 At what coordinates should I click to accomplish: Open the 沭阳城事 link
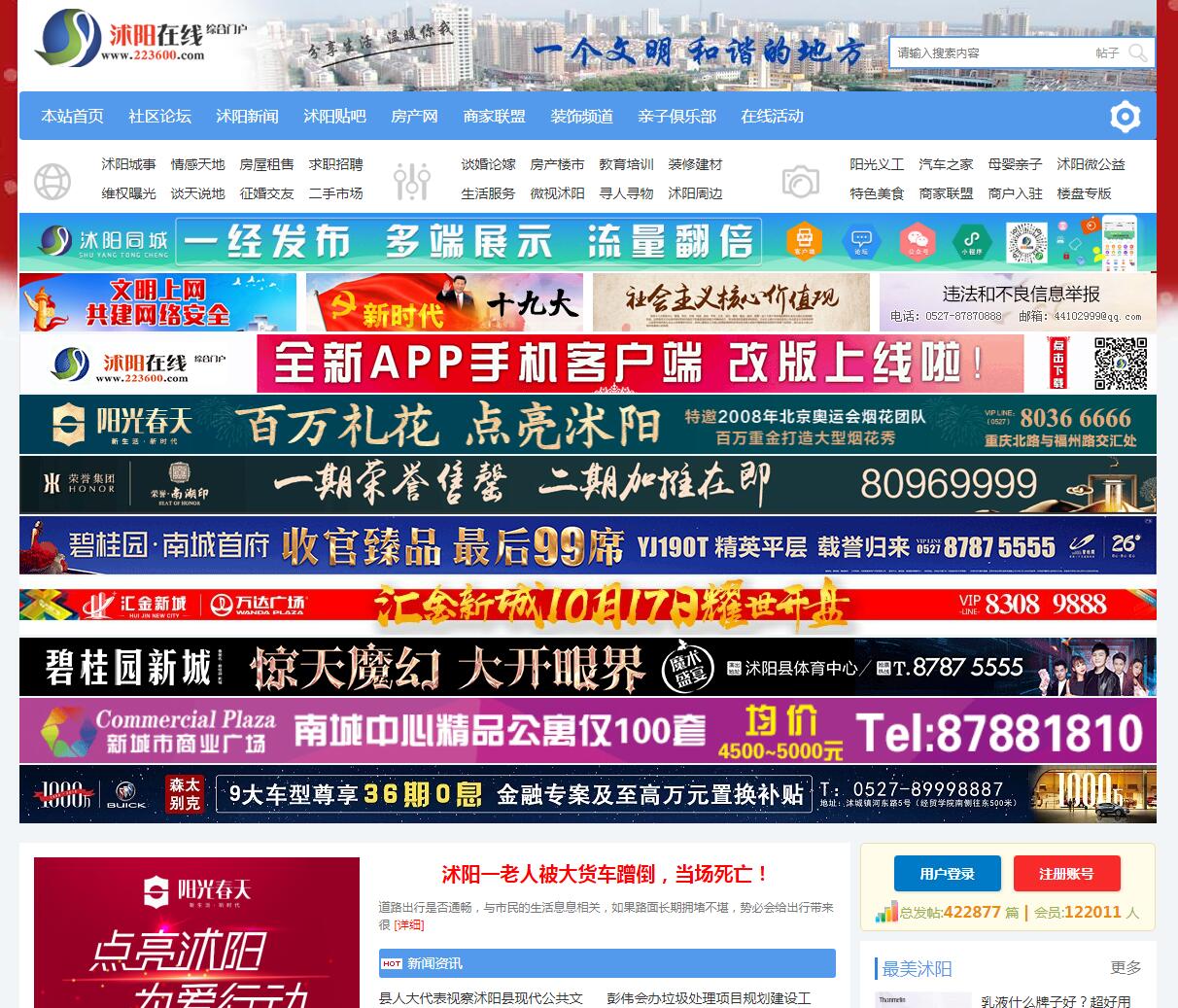pos(128,164)
